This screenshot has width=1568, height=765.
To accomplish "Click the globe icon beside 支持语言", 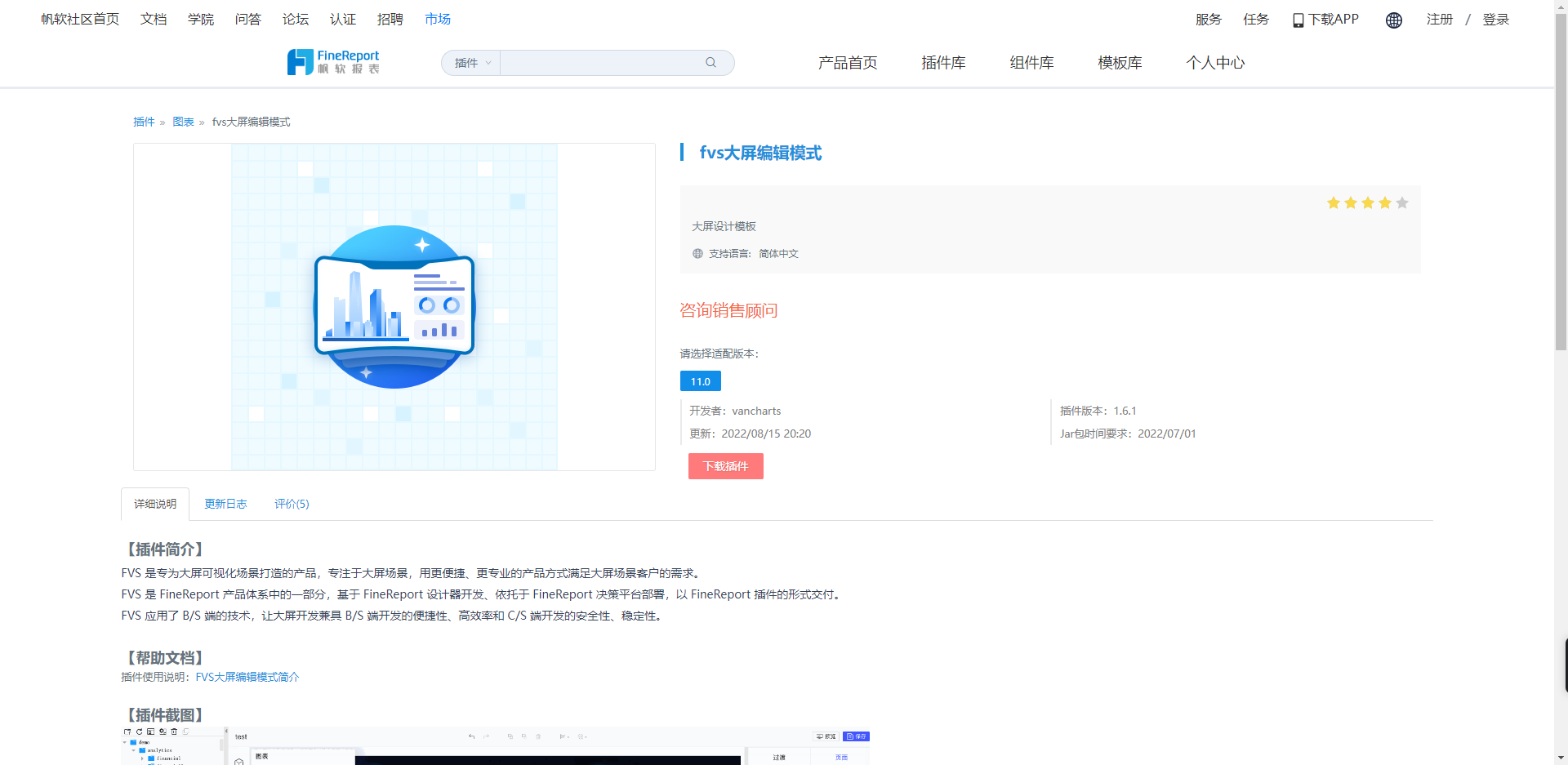I will [697, 254].
